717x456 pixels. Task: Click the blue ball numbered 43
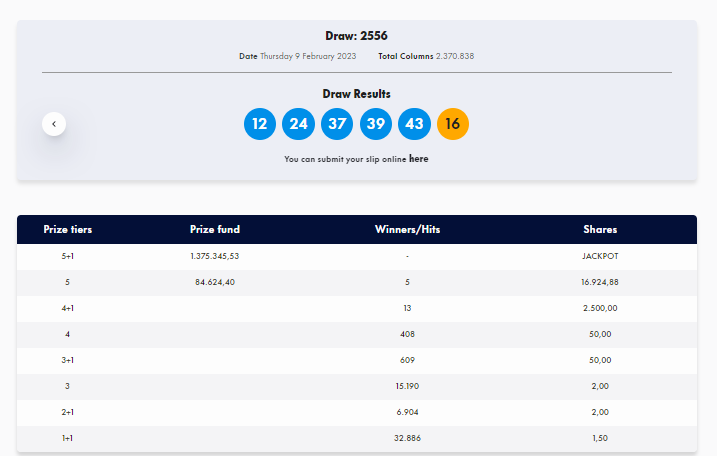click(414, 124)
